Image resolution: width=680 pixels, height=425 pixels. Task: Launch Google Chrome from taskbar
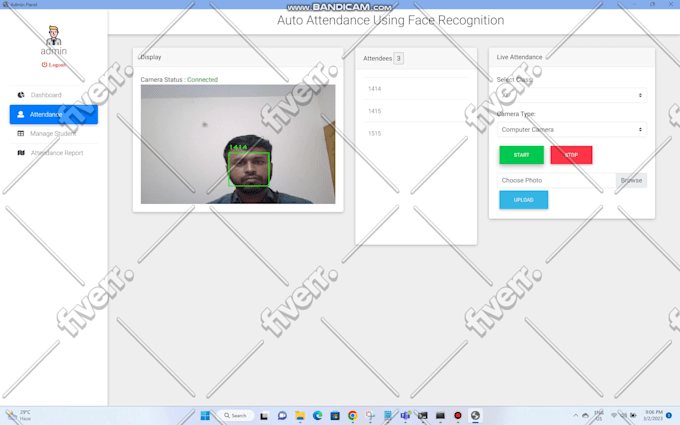click(353, 416)
